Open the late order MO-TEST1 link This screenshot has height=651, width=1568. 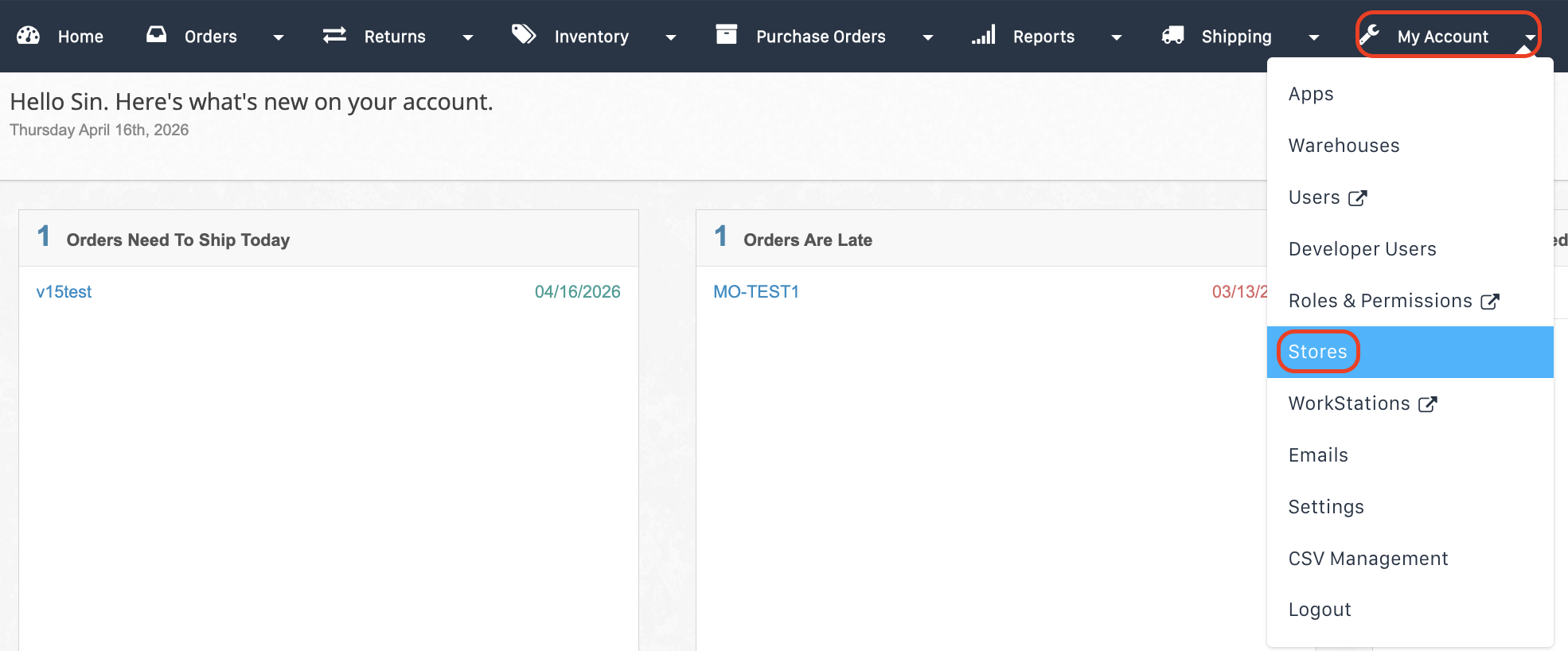click(755, 292)
